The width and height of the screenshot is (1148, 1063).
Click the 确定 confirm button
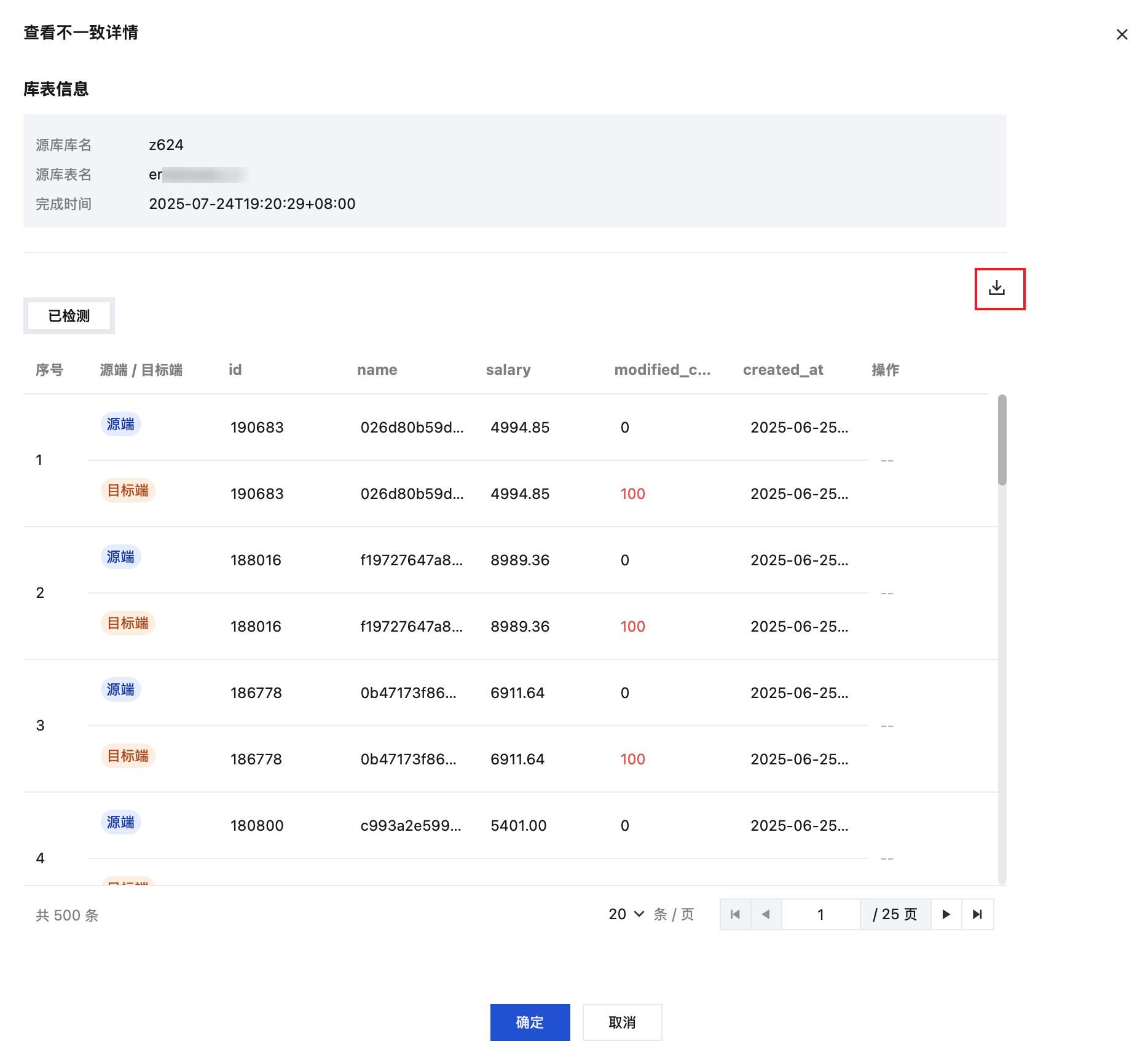tap(530, 1022)
